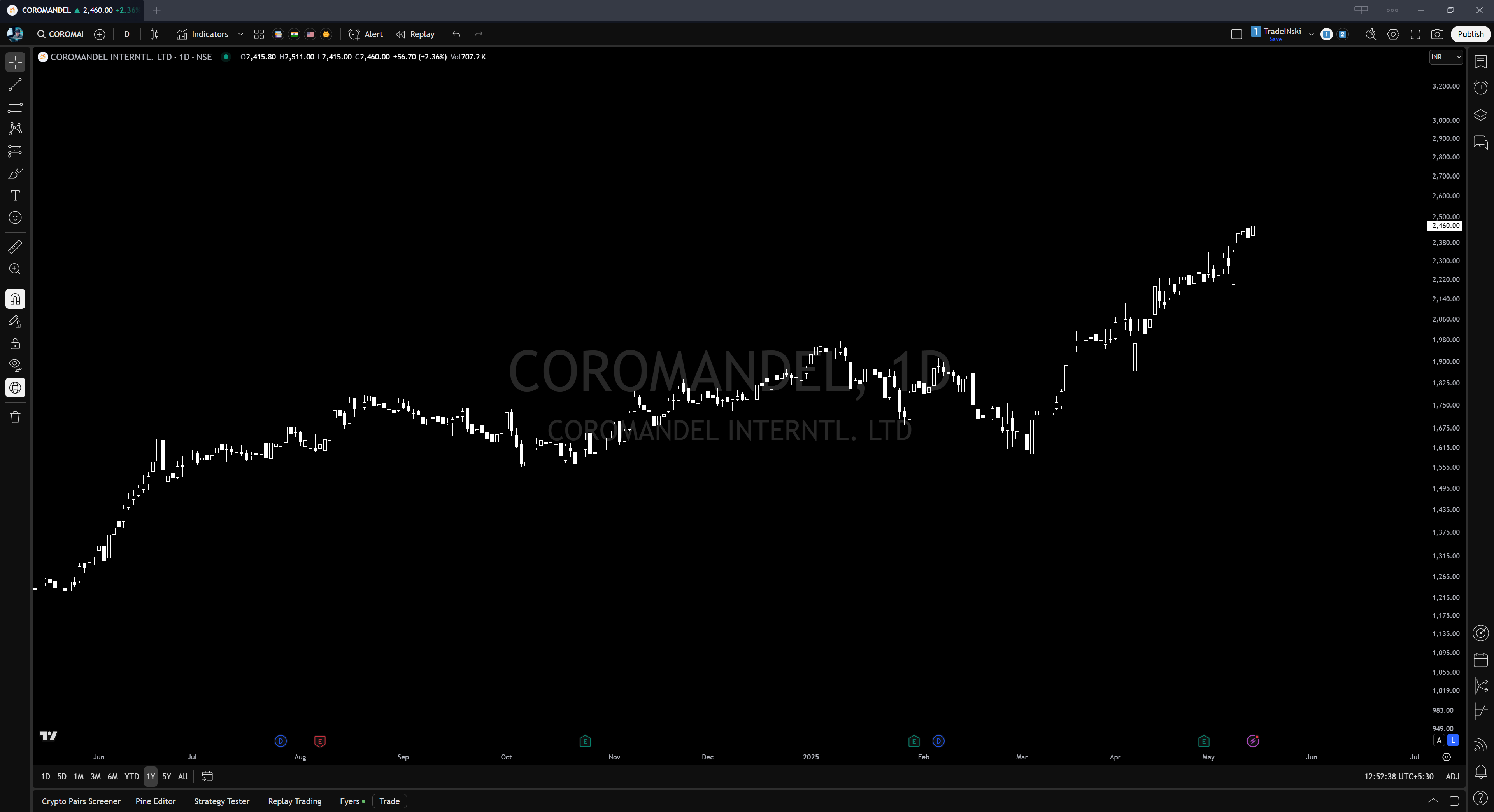Select the ruler measure tool
The height and width of the screenshot is (812, 1494).
pyautogui.click(x=15, y=247)
